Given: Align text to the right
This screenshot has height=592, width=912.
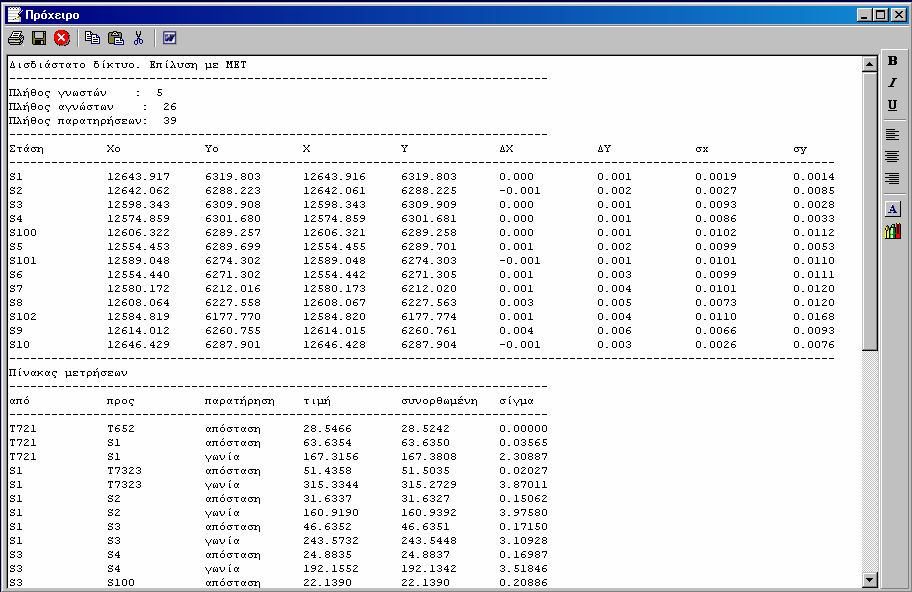Looking at the screenshot, I should click(892, 179).
